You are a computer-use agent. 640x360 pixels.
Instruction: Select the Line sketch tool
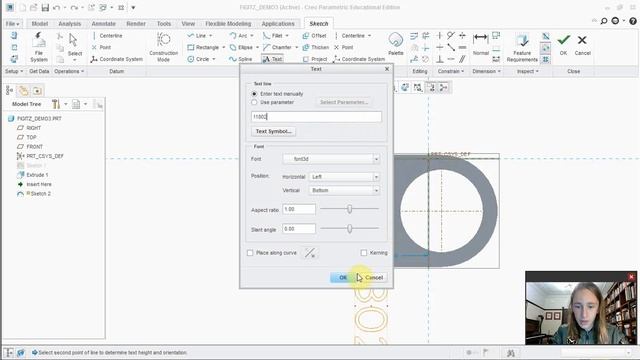click(197, 36)
